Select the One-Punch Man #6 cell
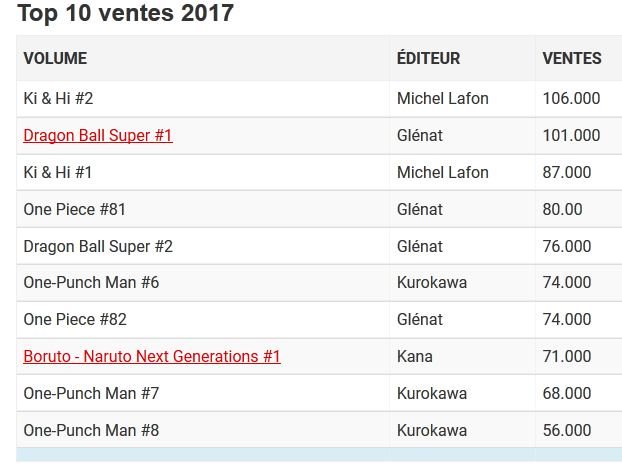 tap(91, 282)
